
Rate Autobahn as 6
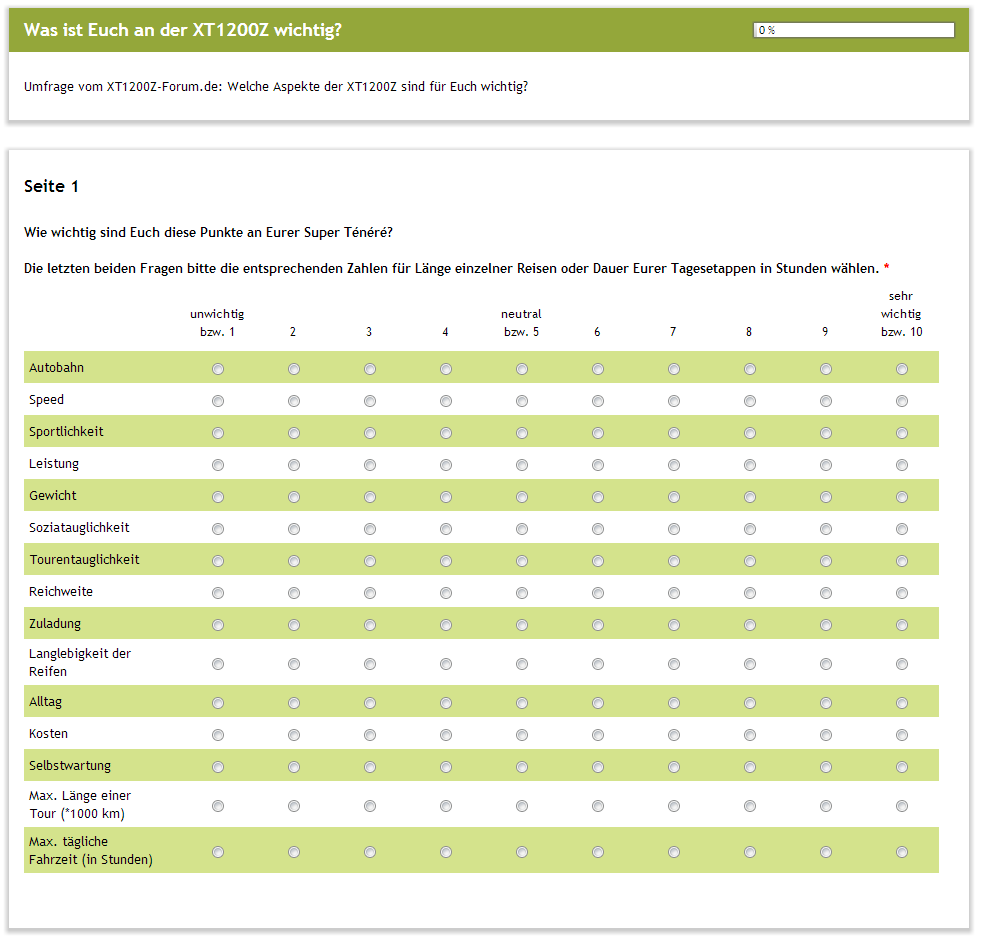pyautogui.click(x=598, y=369)
